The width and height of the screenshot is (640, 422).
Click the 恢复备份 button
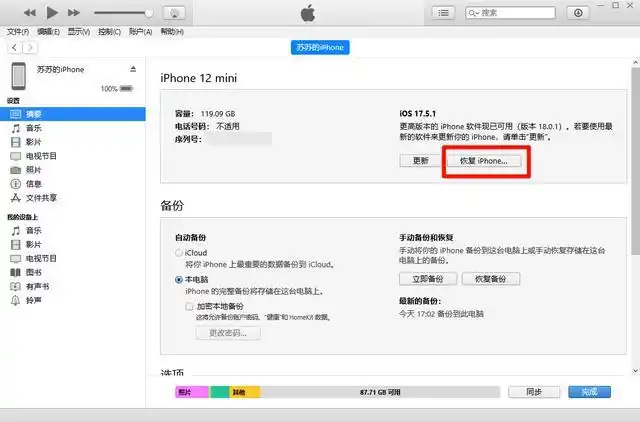point(491,279)
